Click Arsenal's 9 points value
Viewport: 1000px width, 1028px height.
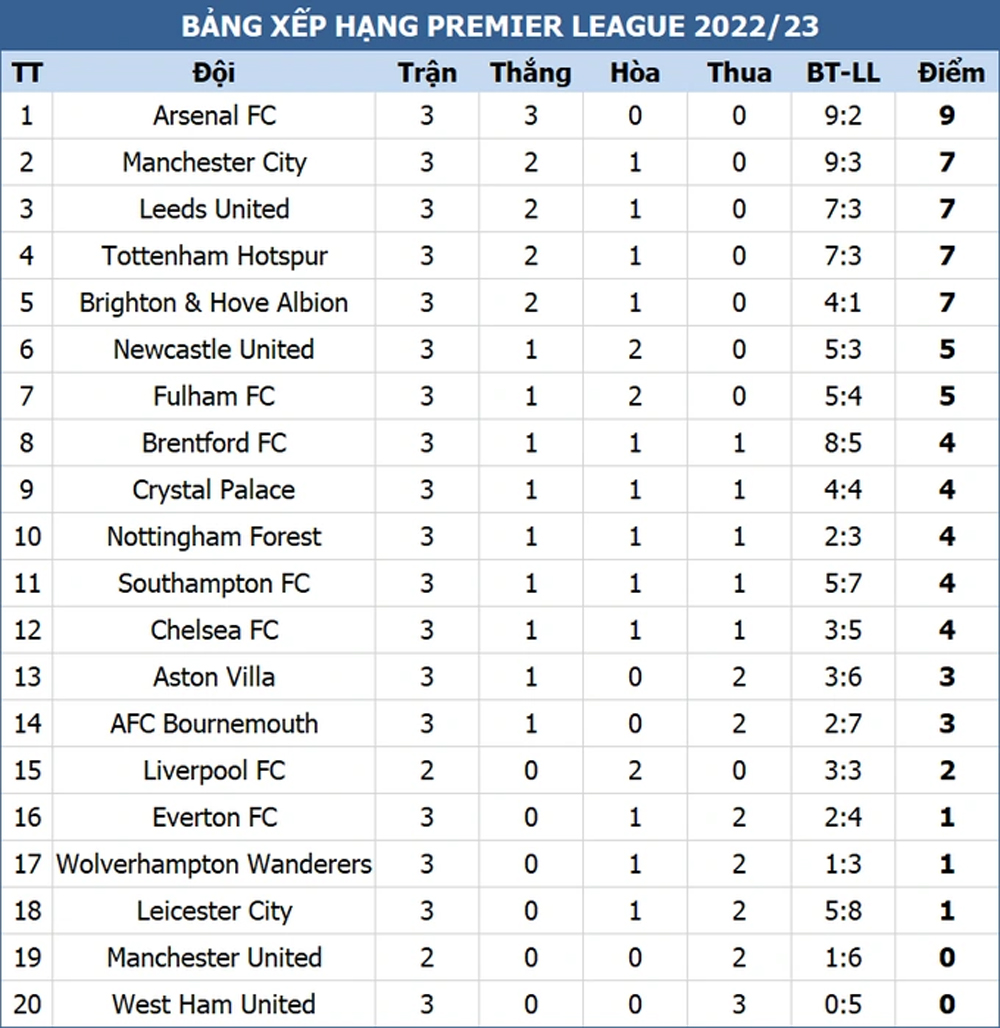coord(947,115)
